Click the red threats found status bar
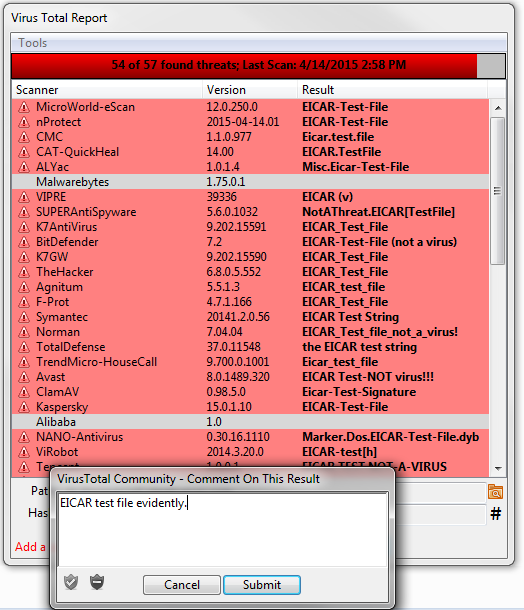The height and width of the screenshot is (610, 524). (244, 65)
